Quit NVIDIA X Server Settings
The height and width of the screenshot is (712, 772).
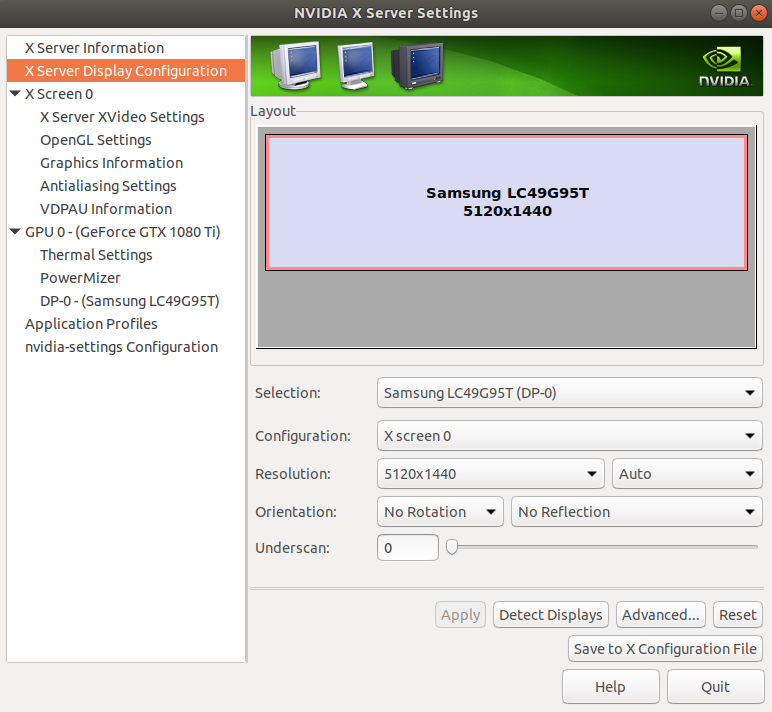click(x=715, y=686)
